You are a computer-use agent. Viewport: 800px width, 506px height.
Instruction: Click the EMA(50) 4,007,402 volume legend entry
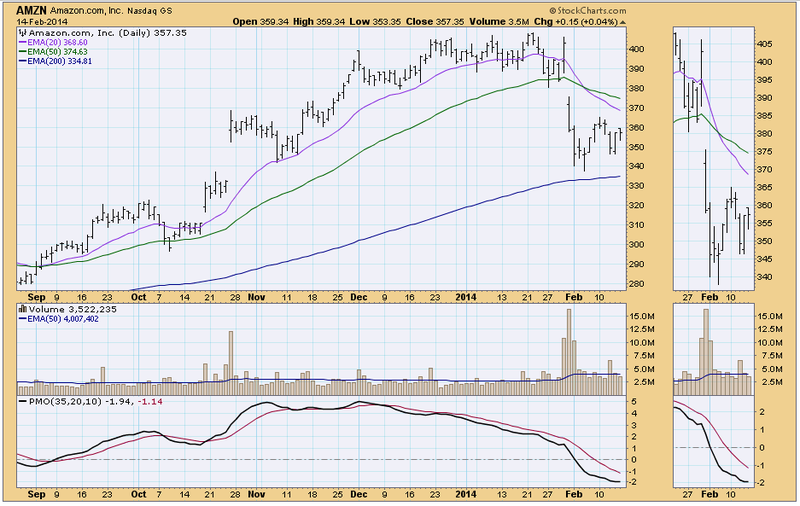tap(63, 319)
